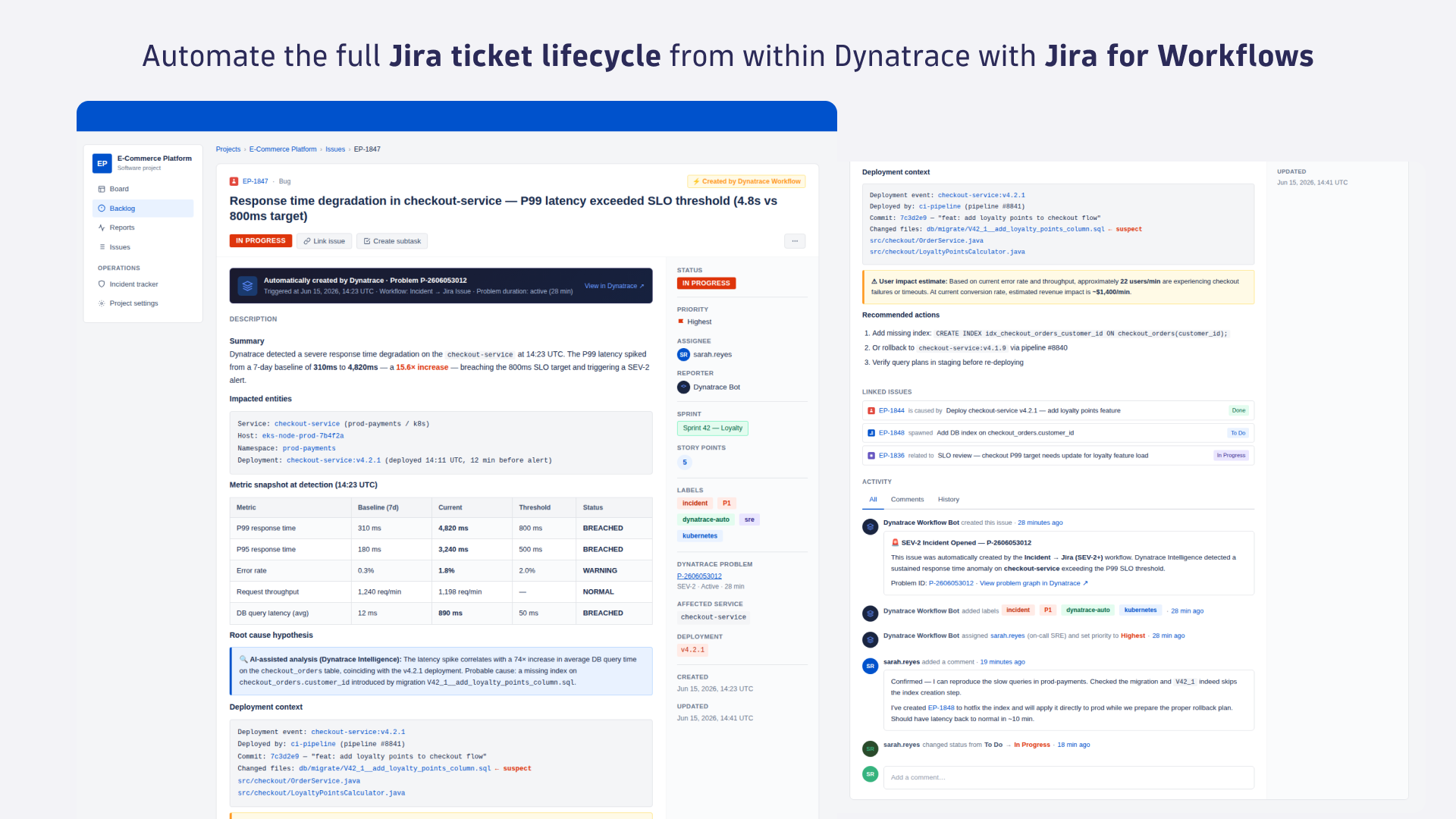Open linked issue EP-1844

click(891, 411)
